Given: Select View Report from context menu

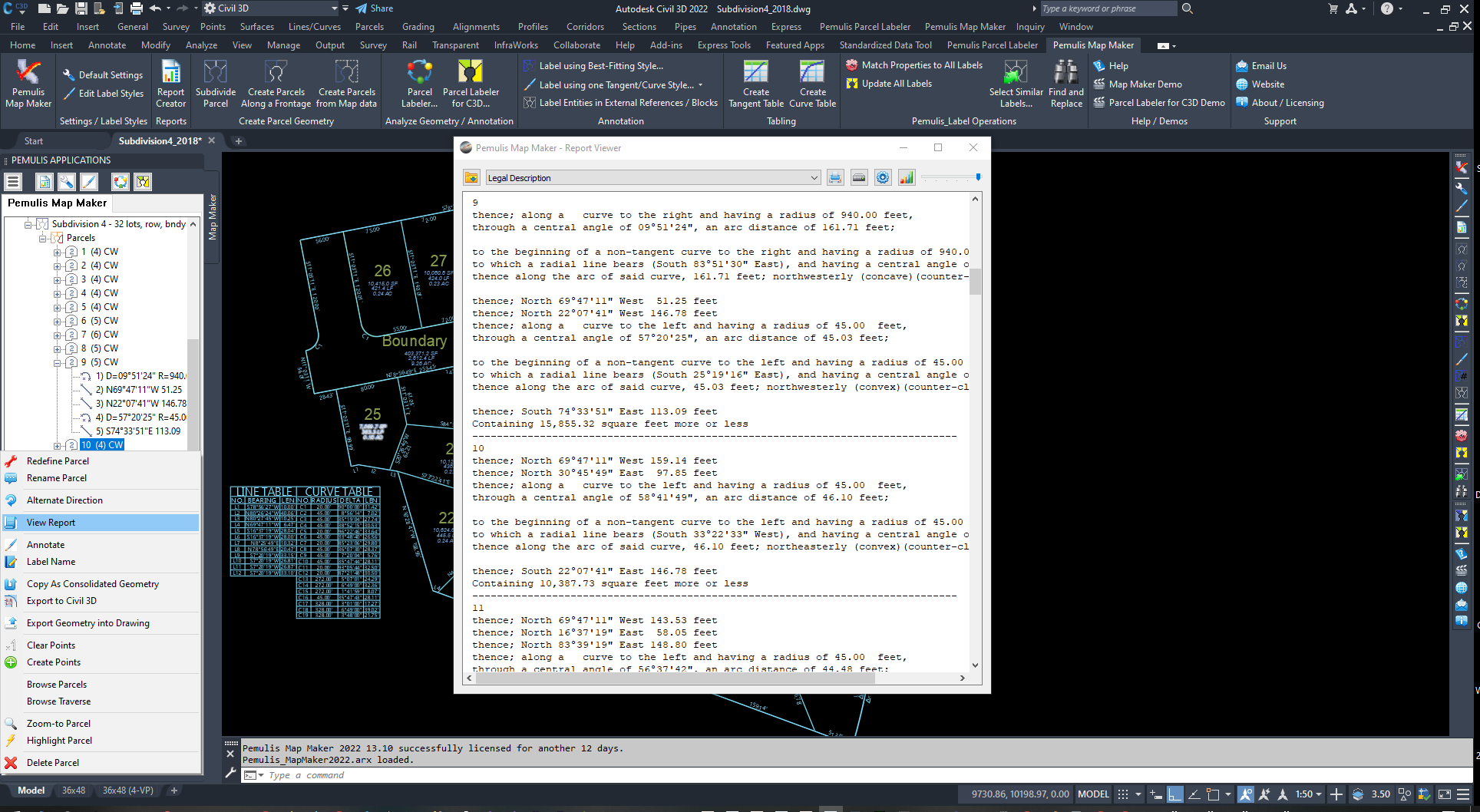Looking at the screenshot, I should point(101,523).
